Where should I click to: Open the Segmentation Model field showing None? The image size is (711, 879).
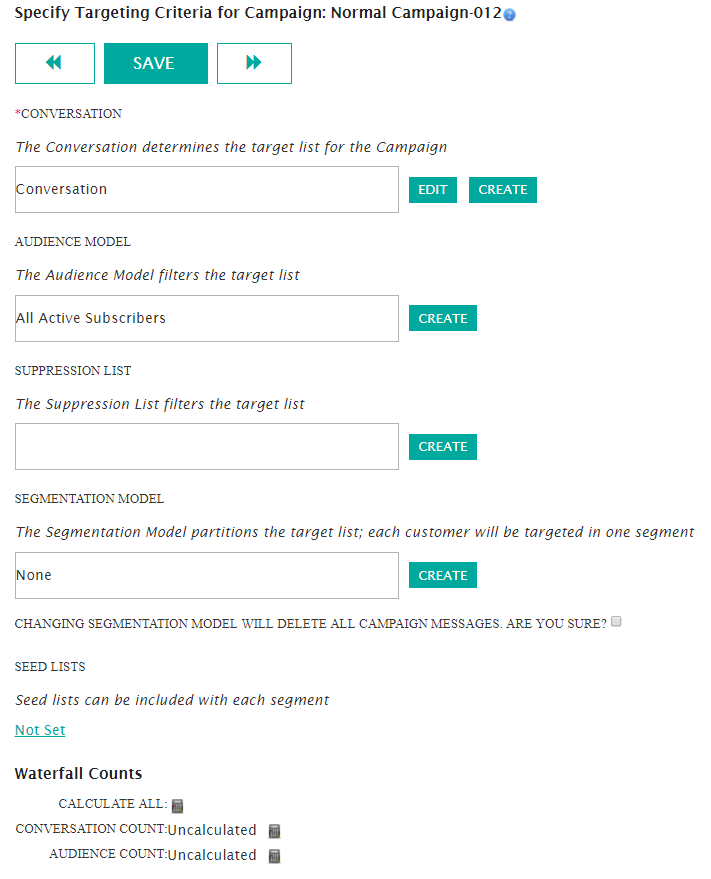pyautogui.click(x=207, y=575)
